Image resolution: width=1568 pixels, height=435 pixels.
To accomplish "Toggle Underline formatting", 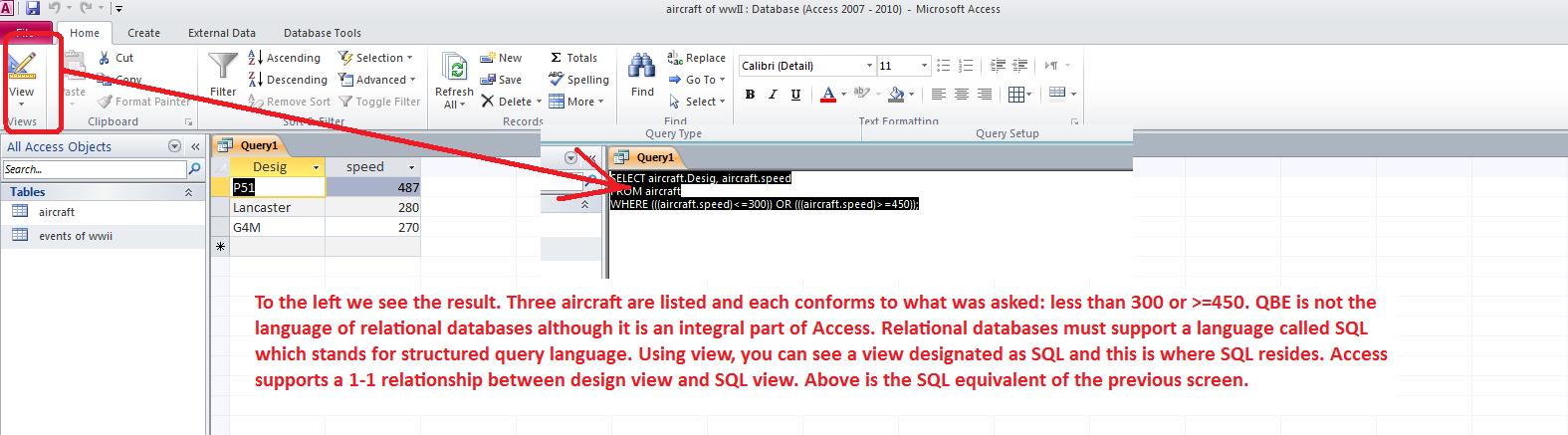I will coord(795,95).
